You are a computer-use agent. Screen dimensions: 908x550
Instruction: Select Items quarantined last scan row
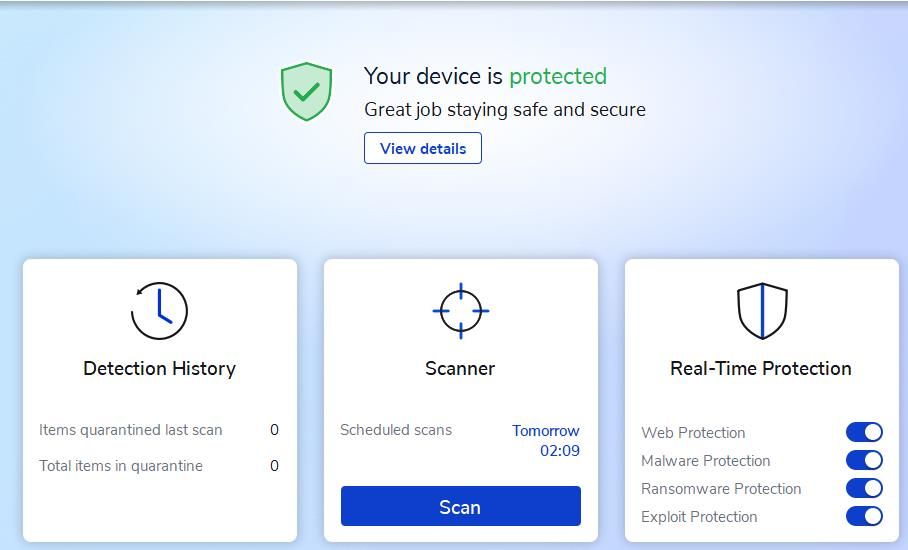[159, 430]
